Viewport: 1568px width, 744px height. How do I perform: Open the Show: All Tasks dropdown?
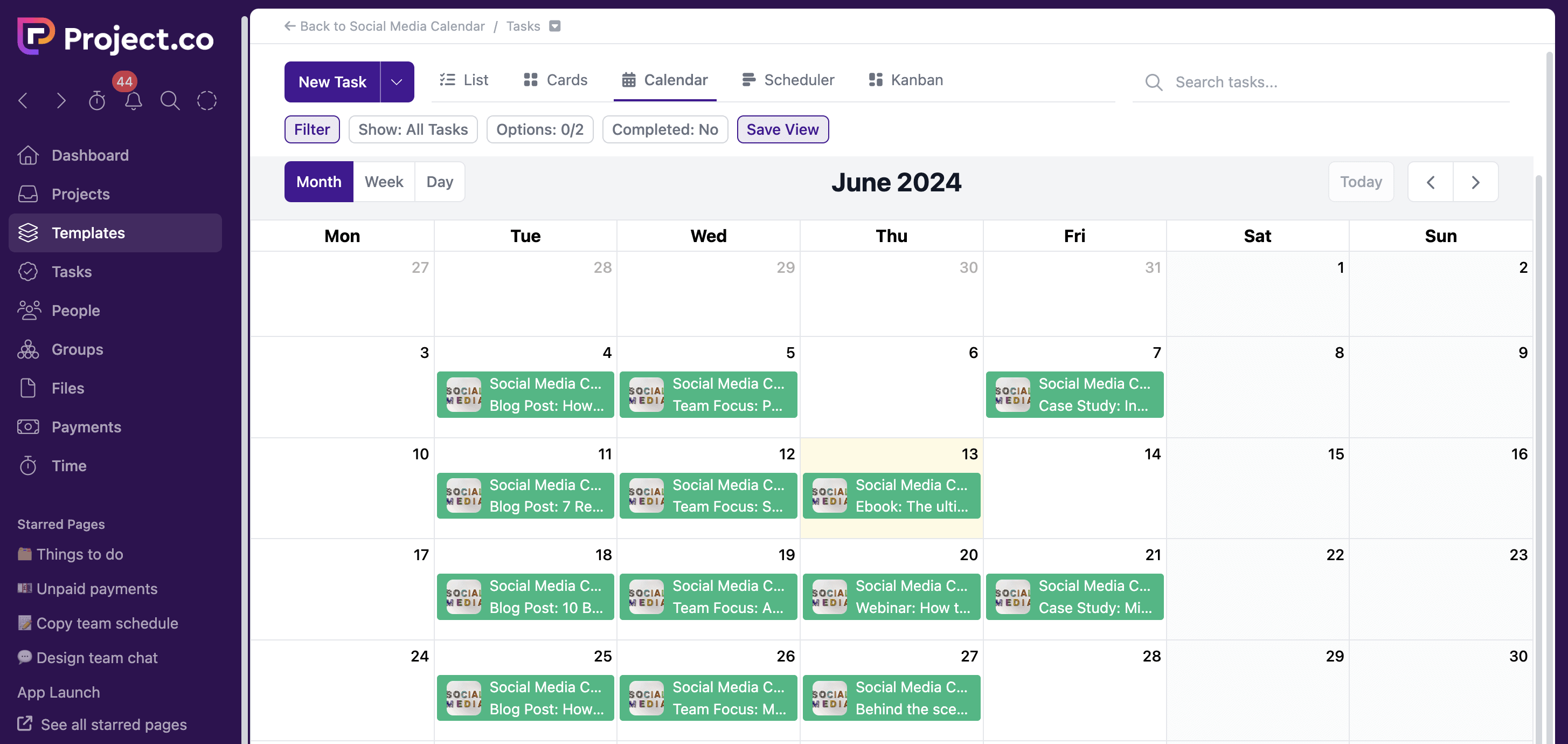pyautogui.click(x=413, y=129)
